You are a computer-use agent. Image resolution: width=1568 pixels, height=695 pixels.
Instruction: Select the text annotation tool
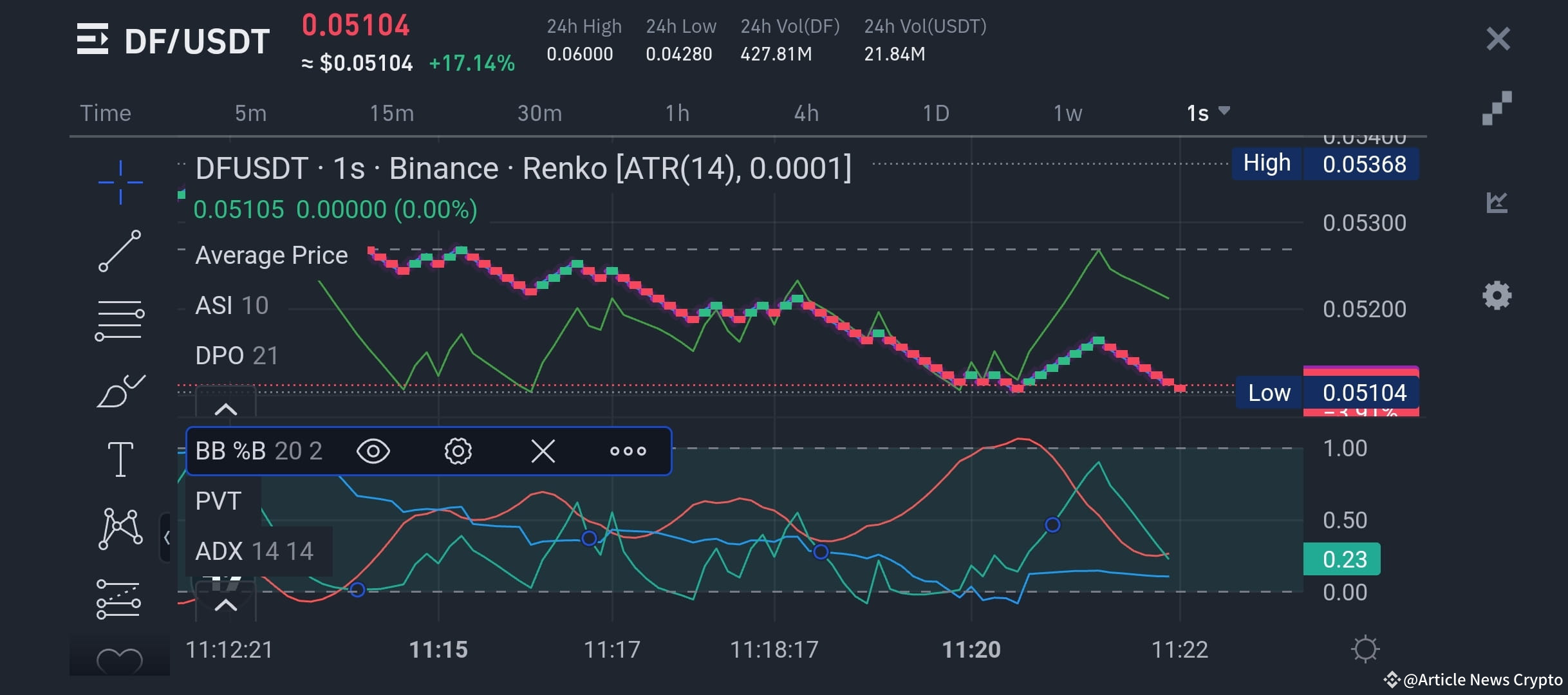click(120, 459)
